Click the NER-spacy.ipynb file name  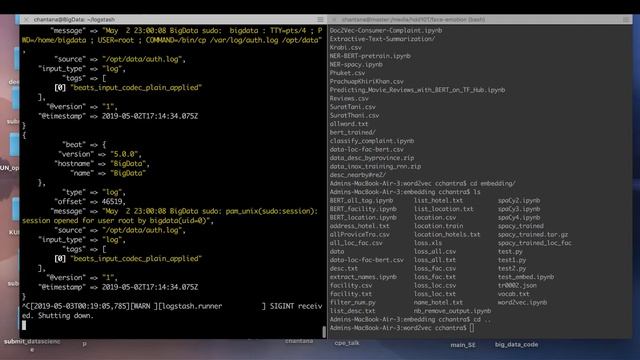pos(356,64)
